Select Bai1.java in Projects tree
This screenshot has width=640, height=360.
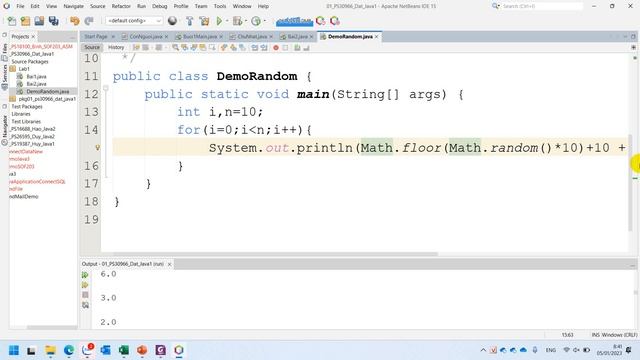pos(36,76)
